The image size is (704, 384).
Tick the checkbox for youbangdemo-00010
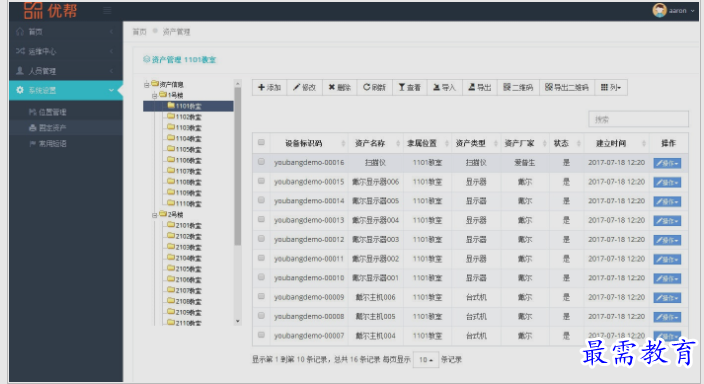[x=261, y=277]
